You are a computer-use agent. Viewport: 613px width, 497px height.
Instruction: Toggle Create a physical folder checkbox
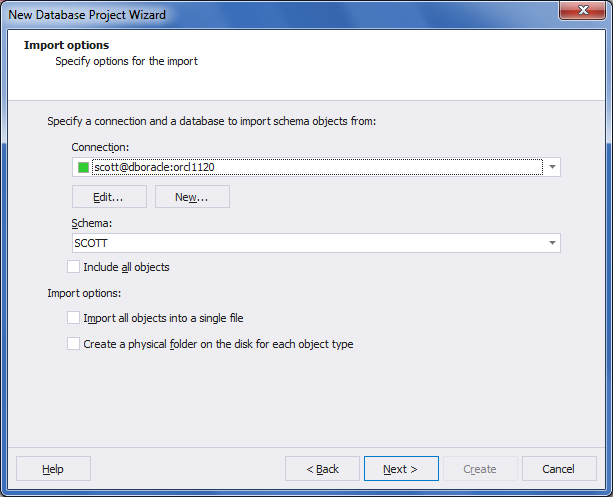(74, 344)
